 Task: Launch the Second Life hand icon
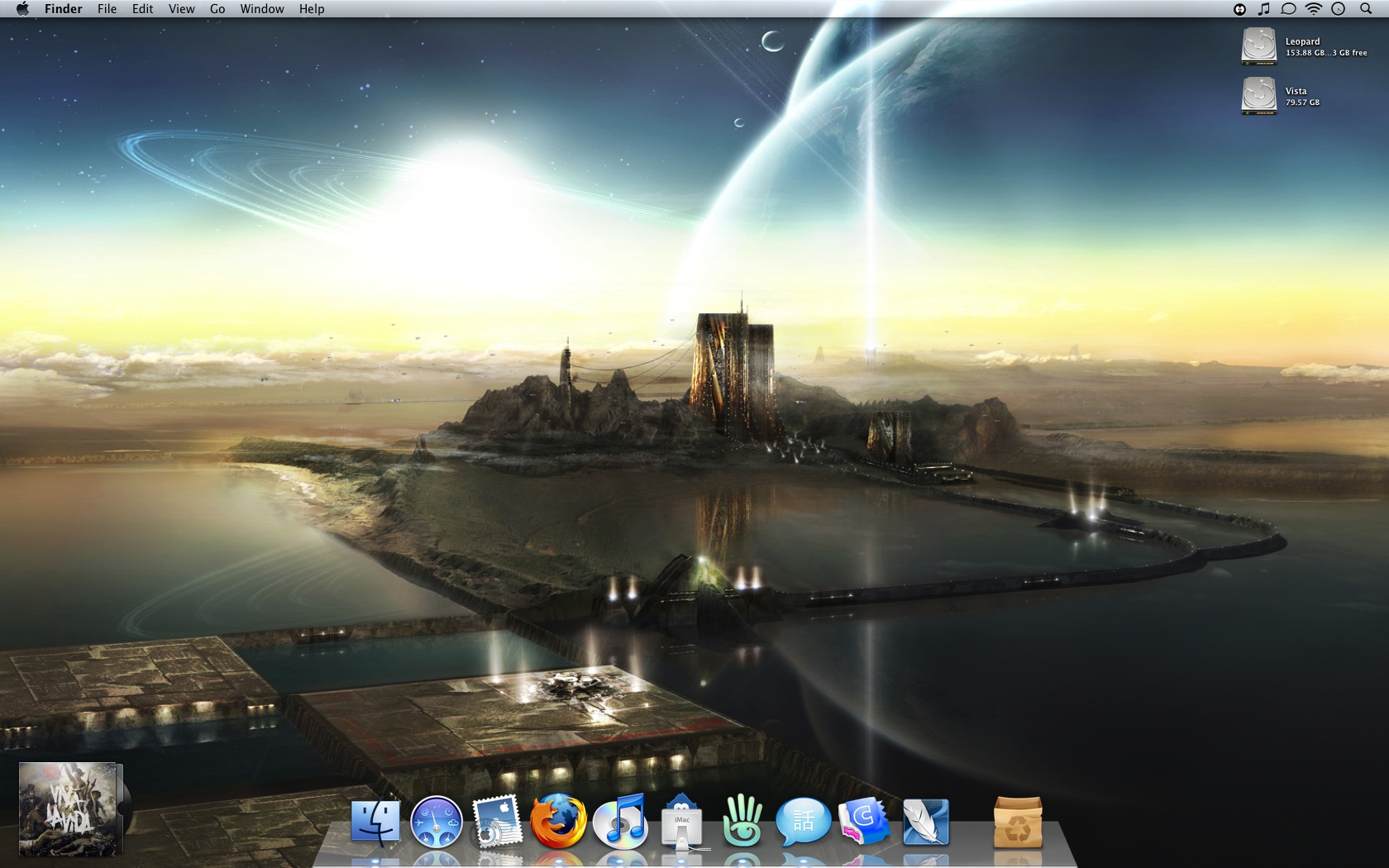742,821
